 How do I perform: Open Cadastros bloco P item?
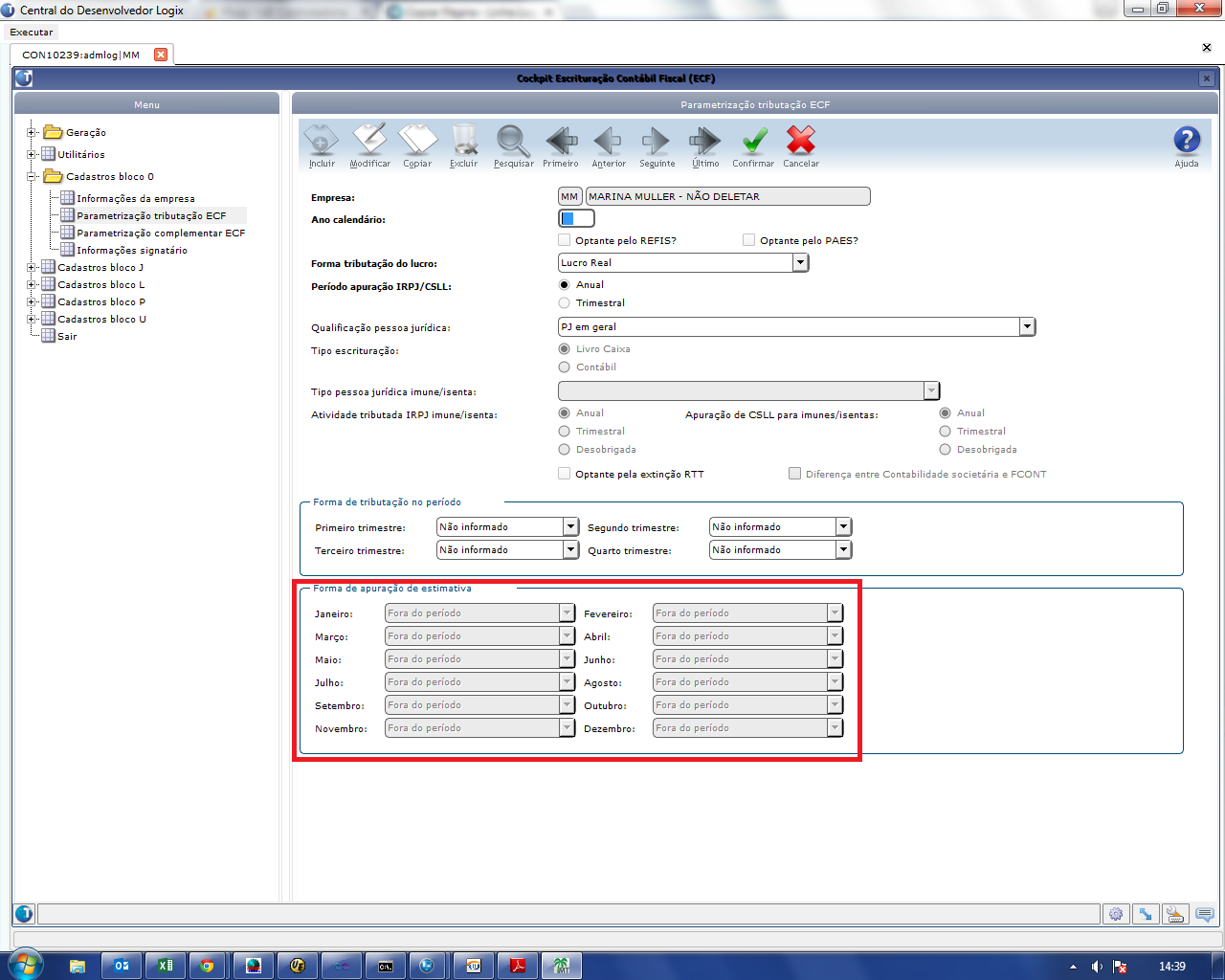click(x=101, y=301)
